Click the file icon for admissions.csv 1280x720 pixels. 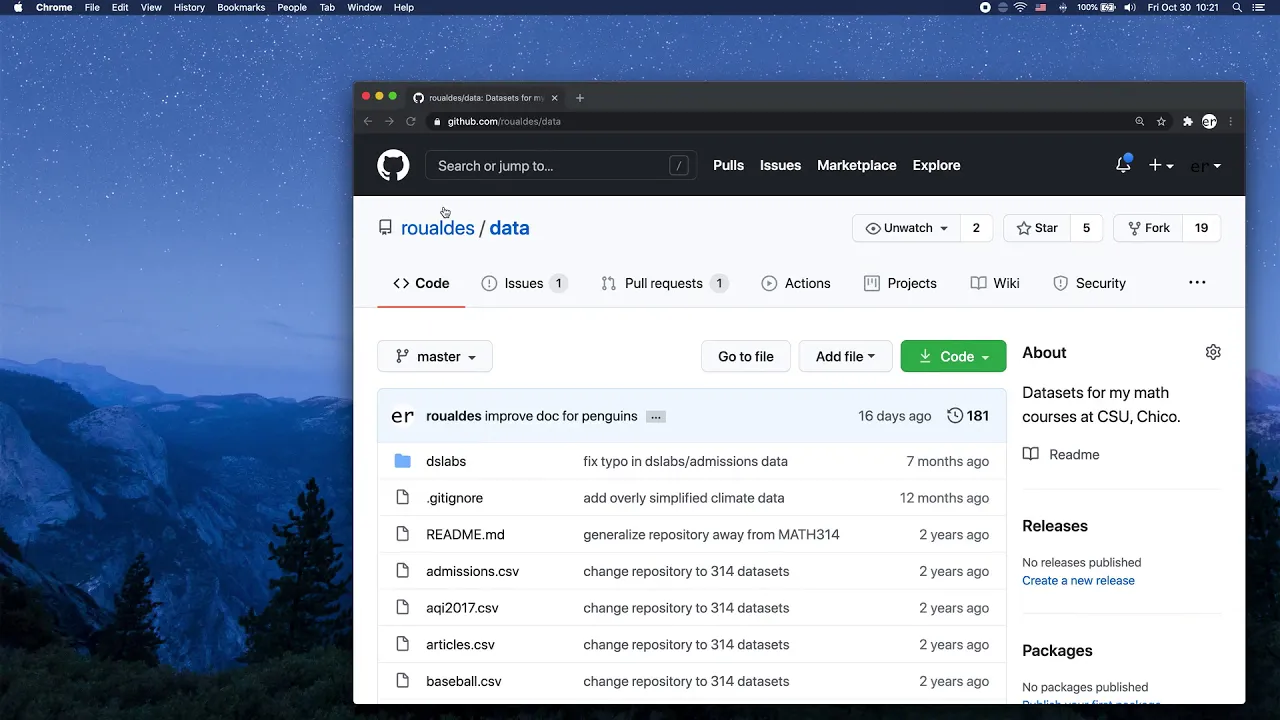tap(402, 571)
